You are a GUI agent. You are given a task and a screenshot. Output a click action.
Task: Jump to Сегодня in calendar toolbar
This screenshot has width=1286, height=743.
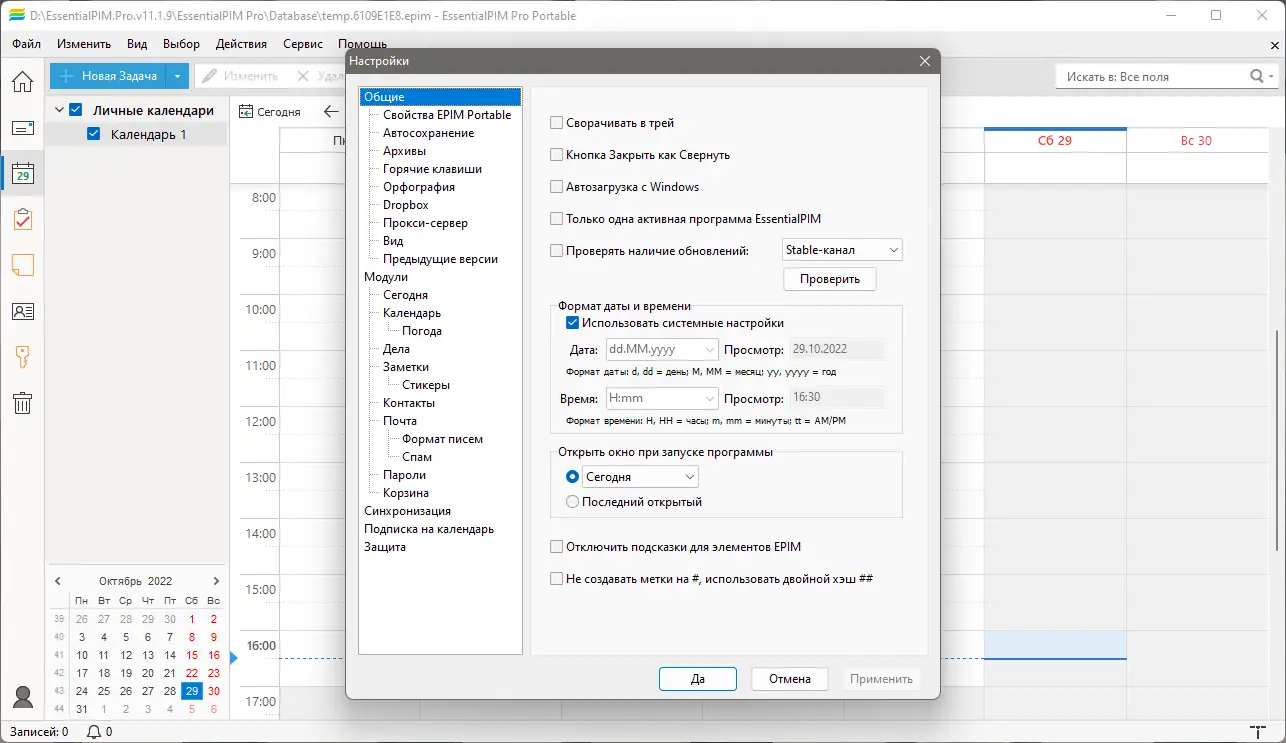point(270,112)
